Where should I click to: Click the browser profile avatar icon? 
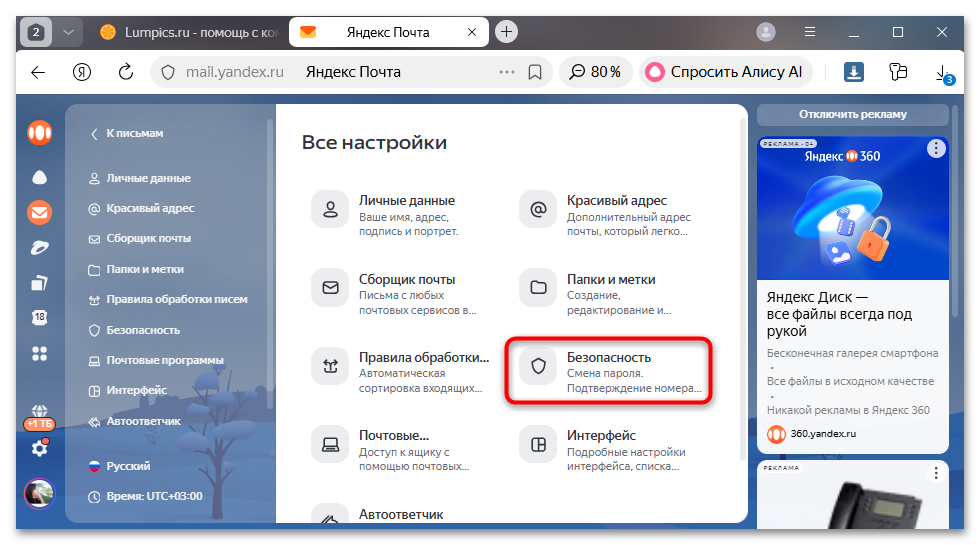(x=766, y=32)
